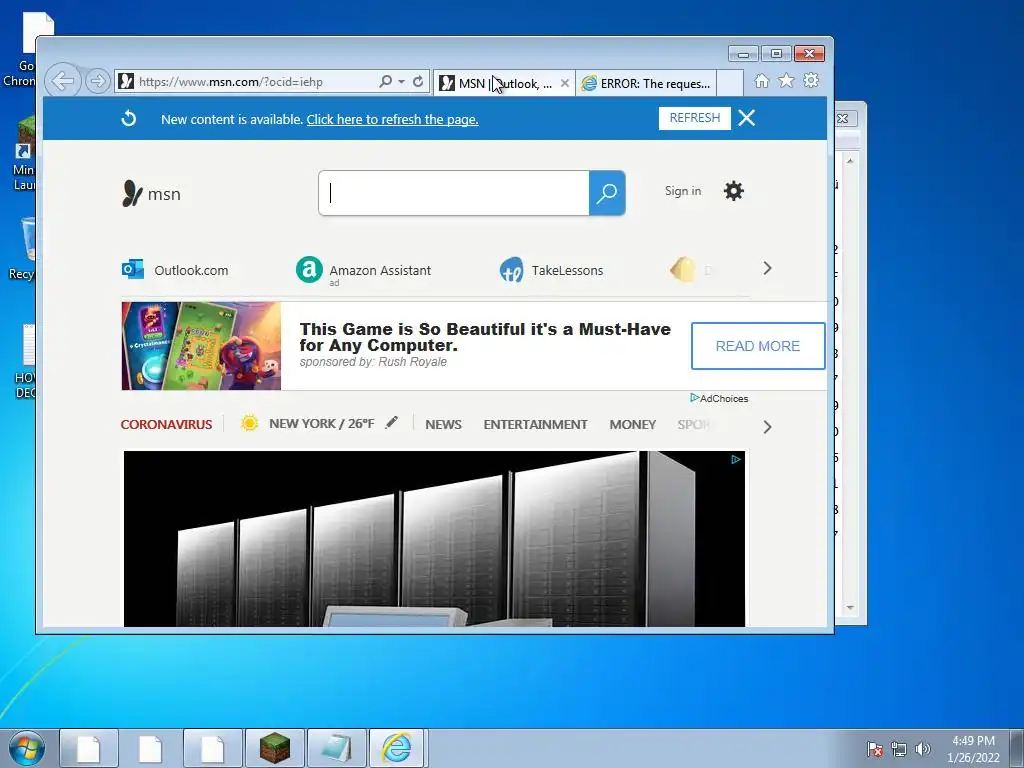Dismiss the new content banner with the X
The image size is (1024, 768).
[746, 118]
